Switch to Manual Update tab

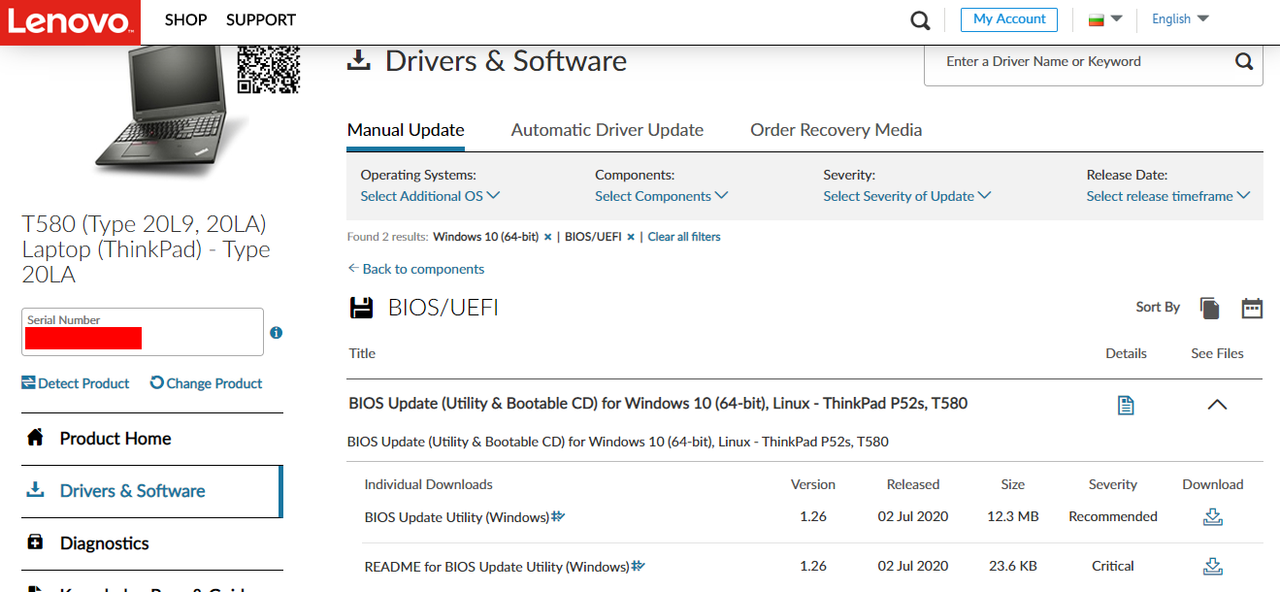405,130
